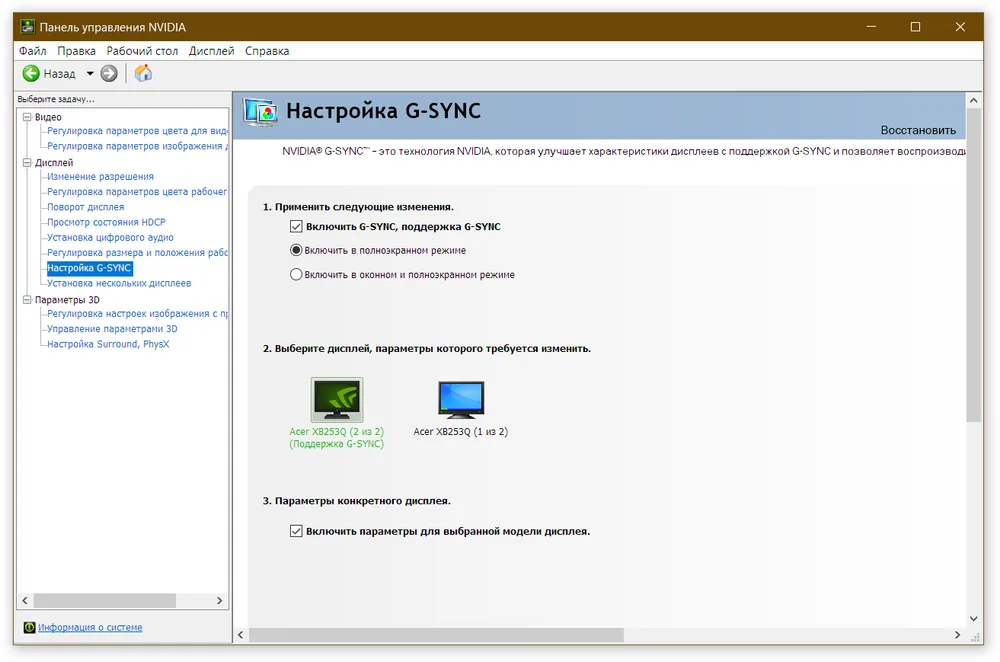This screenshot has width=1000, height=662.
Task: Click the system information icon at bottom left
Action: click(28, 627)
